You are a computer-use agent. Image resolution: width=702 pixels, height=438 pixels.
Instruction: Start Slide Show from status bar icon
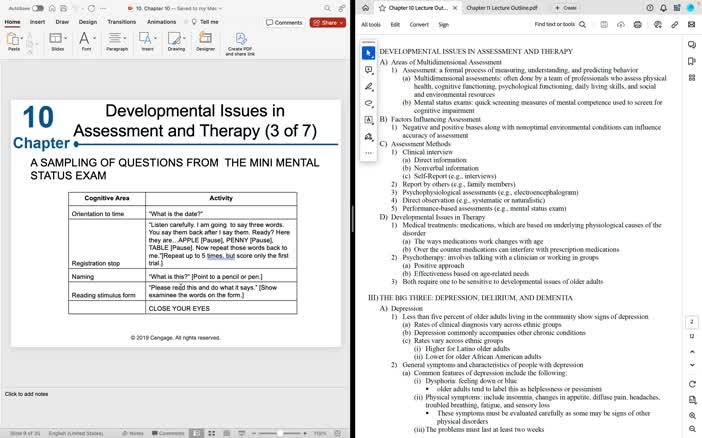(x=242, y=433)
